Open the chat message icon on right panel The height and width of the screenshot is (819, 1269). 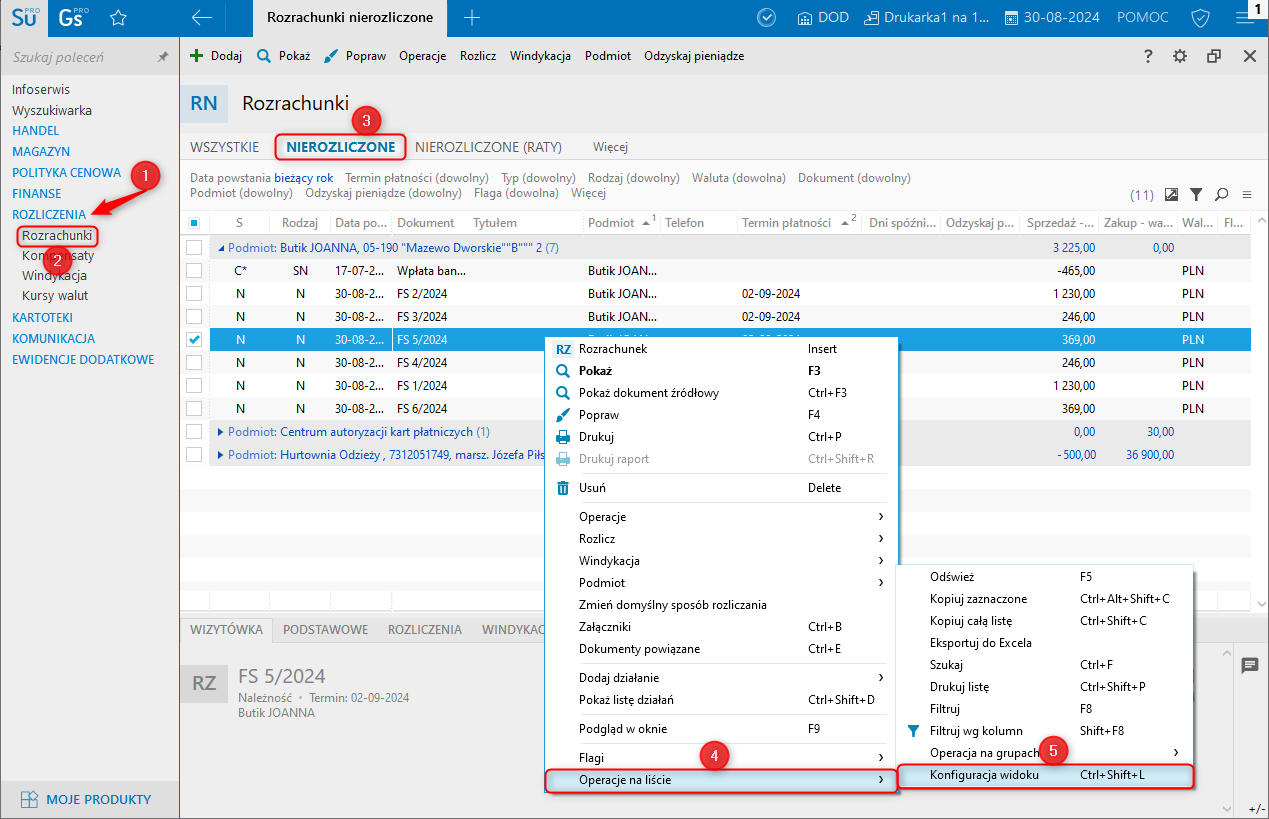1249,666
